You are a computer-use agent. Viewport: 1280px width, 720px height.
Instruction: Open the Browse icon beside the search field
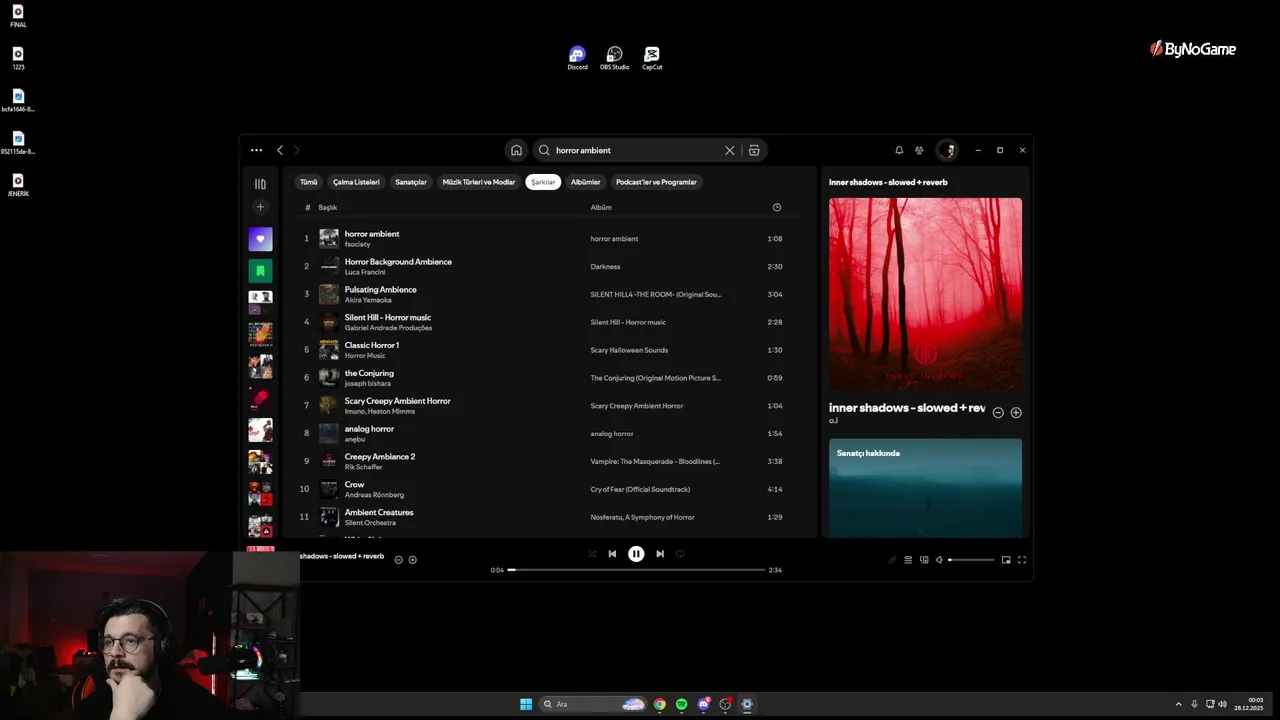point(754,150)
